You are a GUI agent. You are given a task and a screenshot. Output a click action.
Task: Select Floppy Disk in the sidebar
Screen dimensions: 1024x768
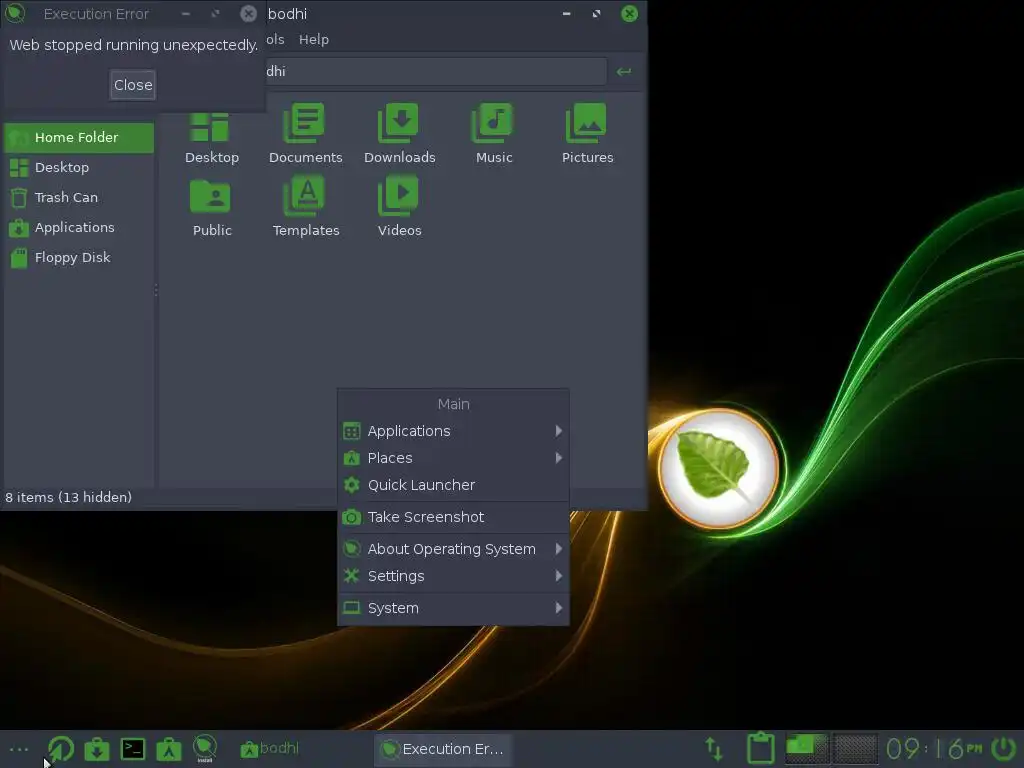point(79,257)
